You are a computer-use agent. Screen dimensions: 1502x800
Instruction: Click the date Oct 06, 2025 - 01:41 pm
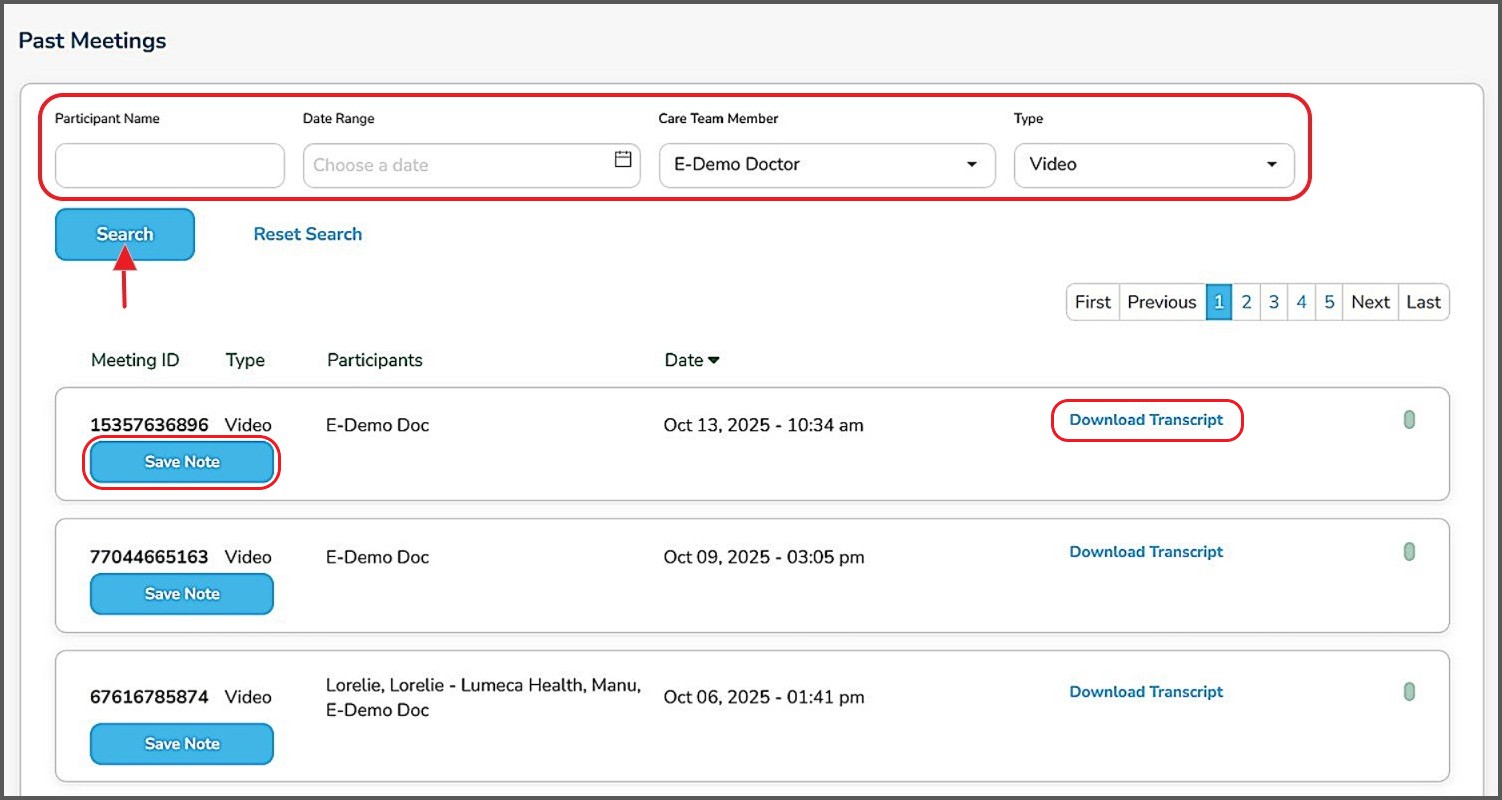764,697
